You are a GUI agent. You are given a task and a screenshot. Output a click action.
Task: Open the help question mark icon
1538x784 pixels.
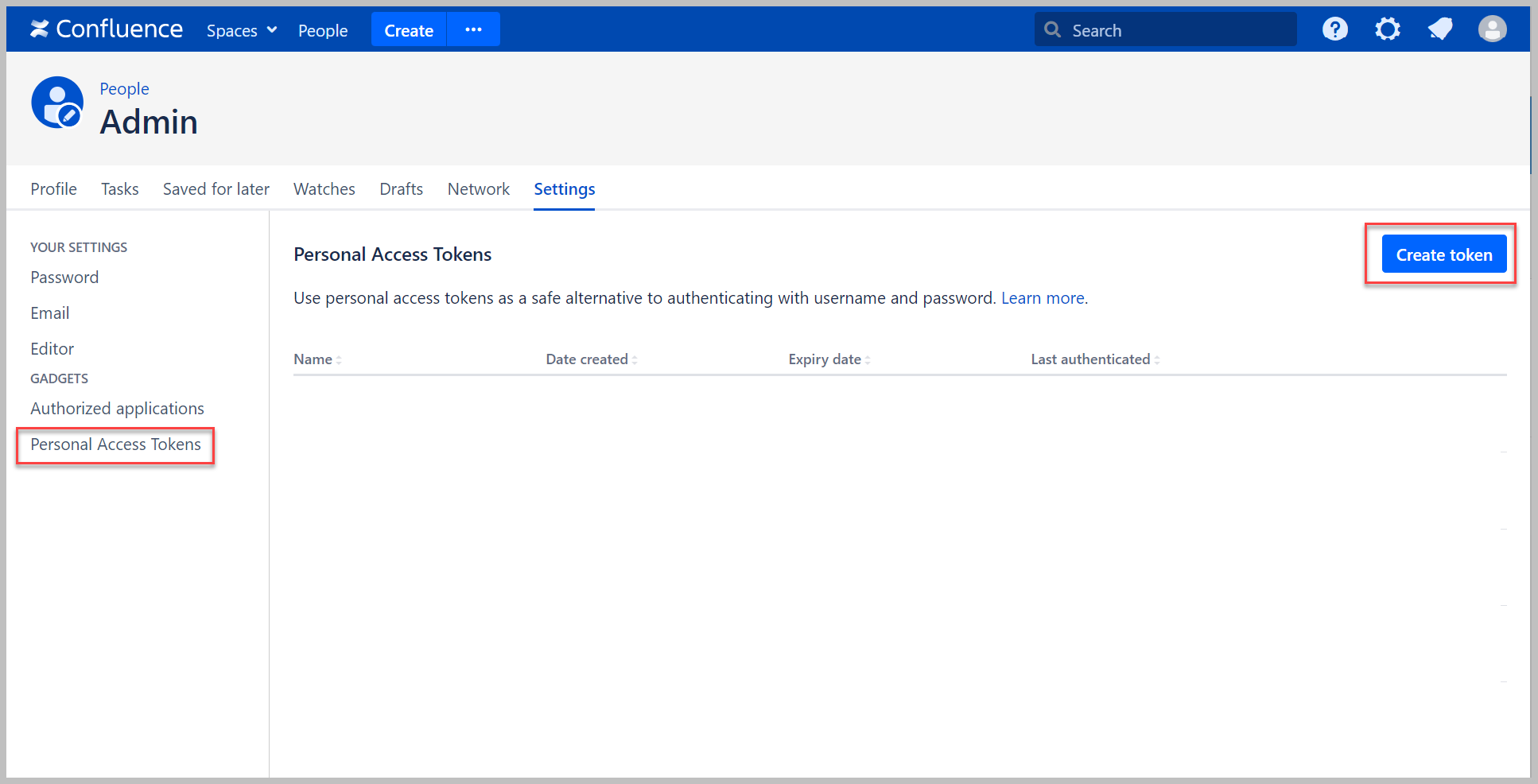point(1335,29)
